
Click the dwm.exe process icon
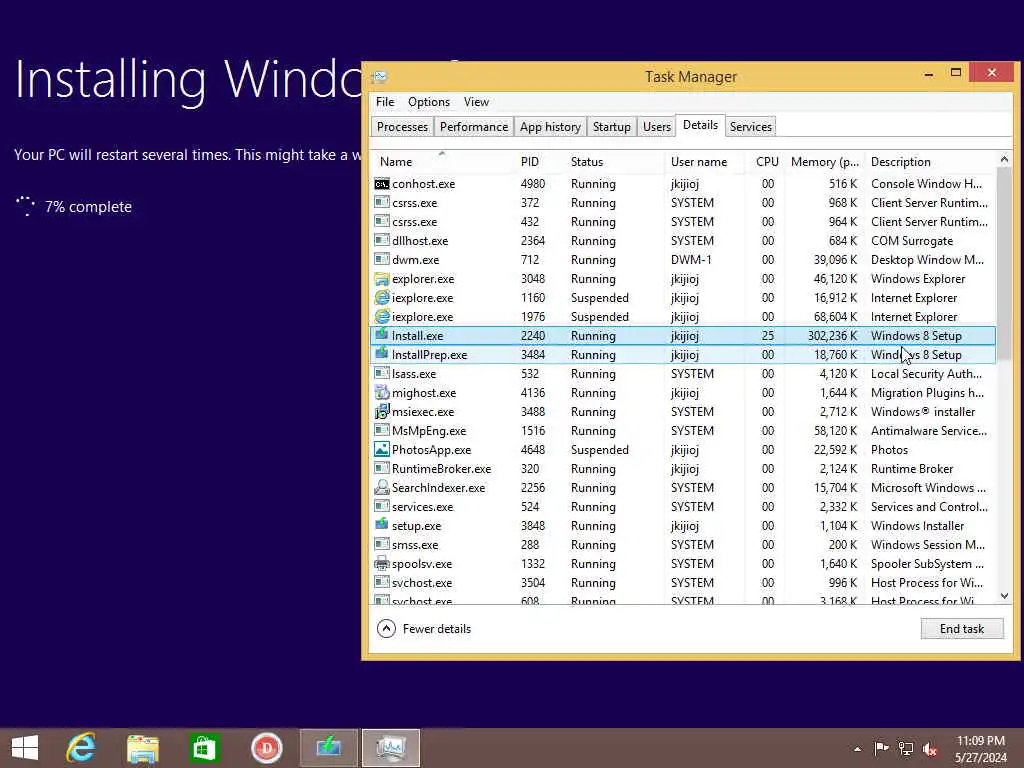(381, 260)
